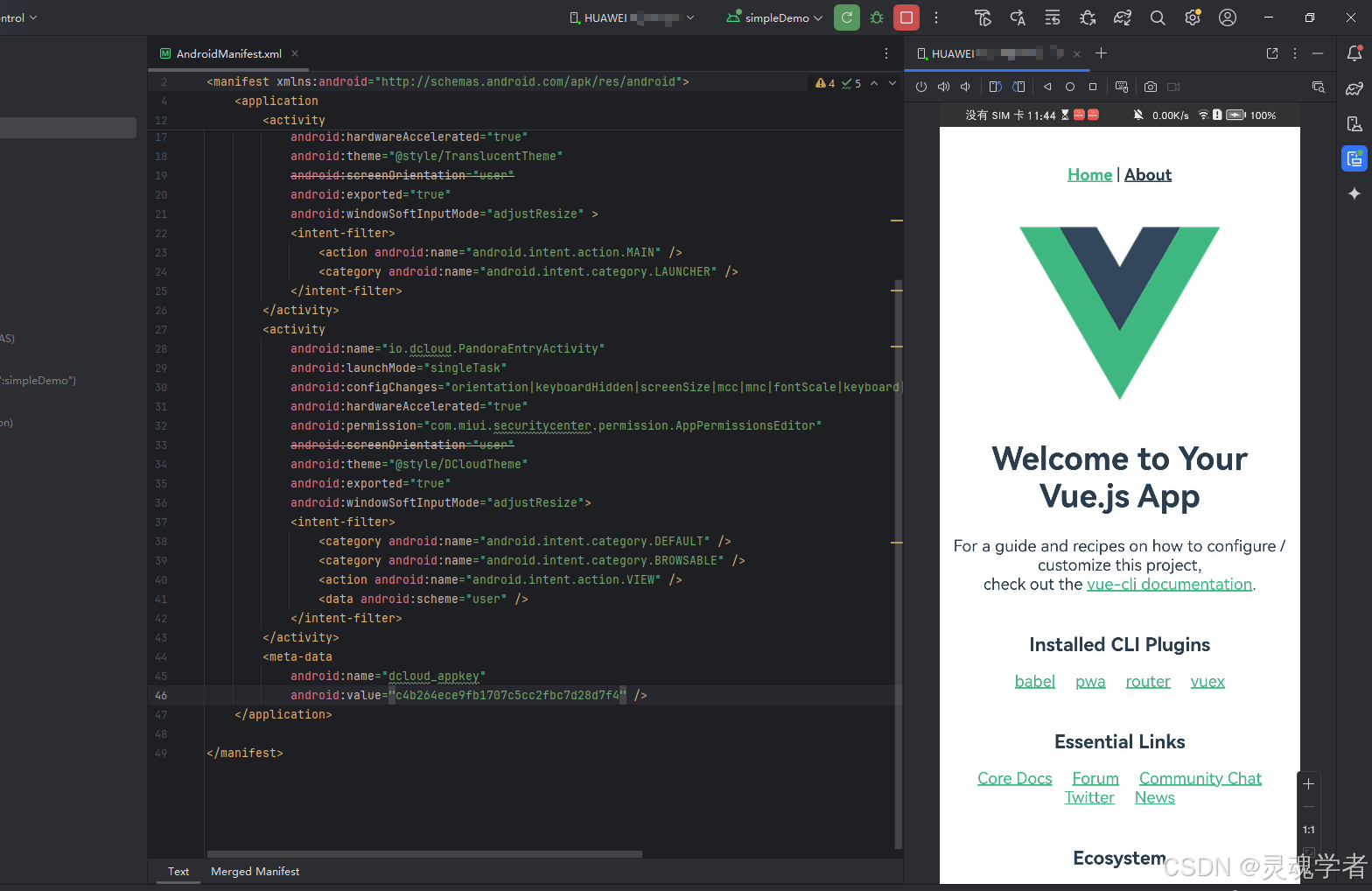Click the device Back triangle button
This screenshot has height=891, width=1372.
click(x=1047, y=87)
